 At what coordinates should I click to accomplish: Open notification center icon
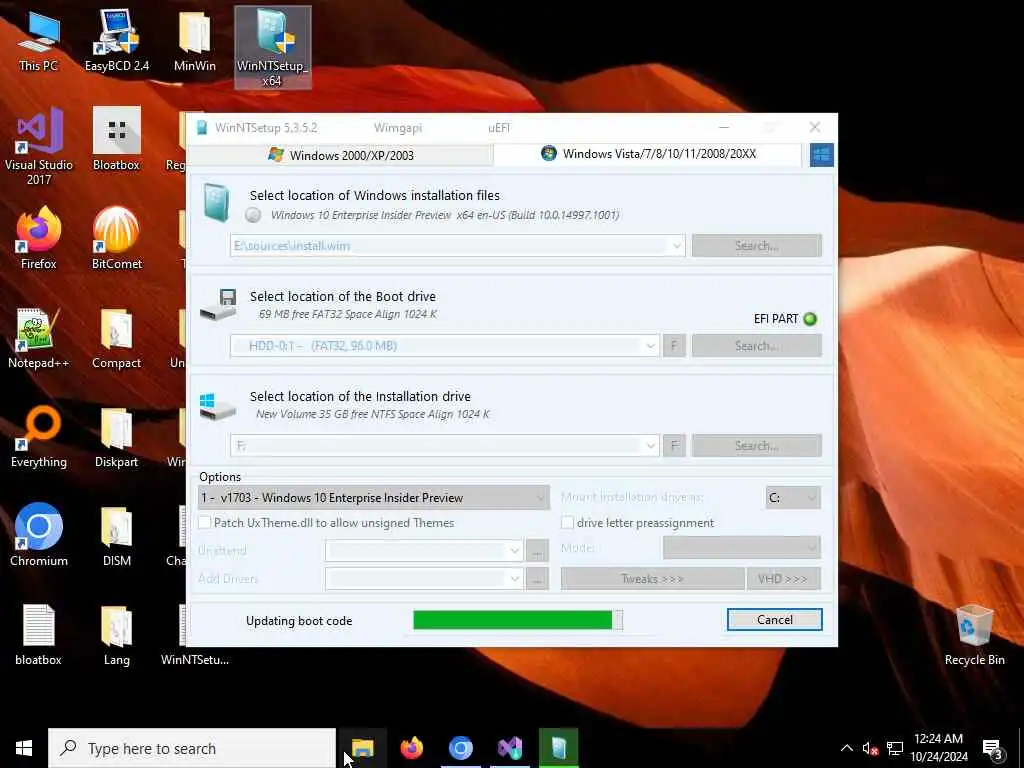993,748
